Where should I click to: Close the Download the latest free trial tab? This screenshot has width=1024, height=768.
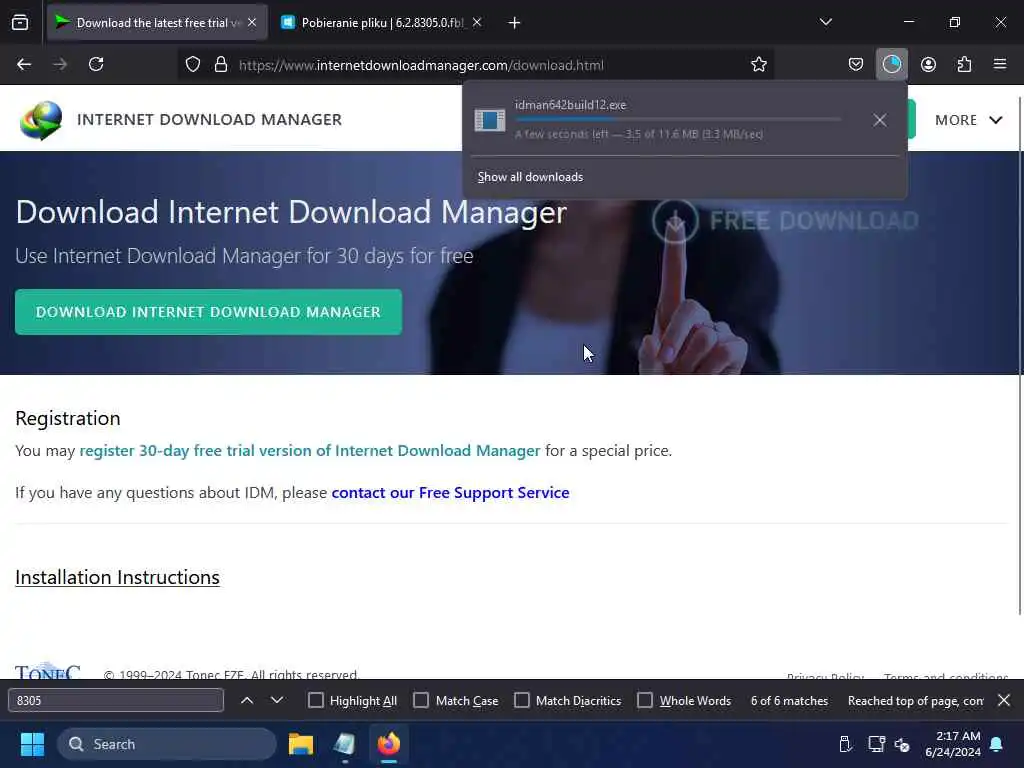click(x=252, y=22)
